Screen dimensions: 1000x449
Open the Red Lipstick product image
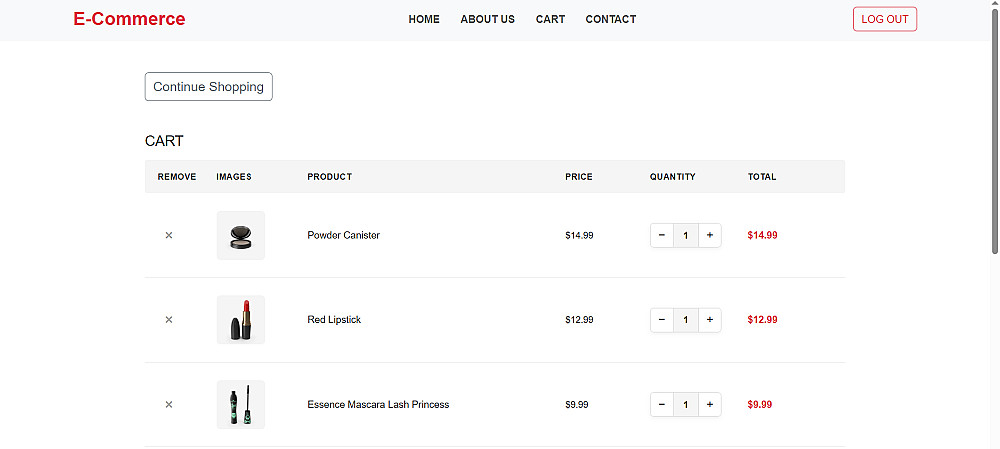tap(240, 320)
